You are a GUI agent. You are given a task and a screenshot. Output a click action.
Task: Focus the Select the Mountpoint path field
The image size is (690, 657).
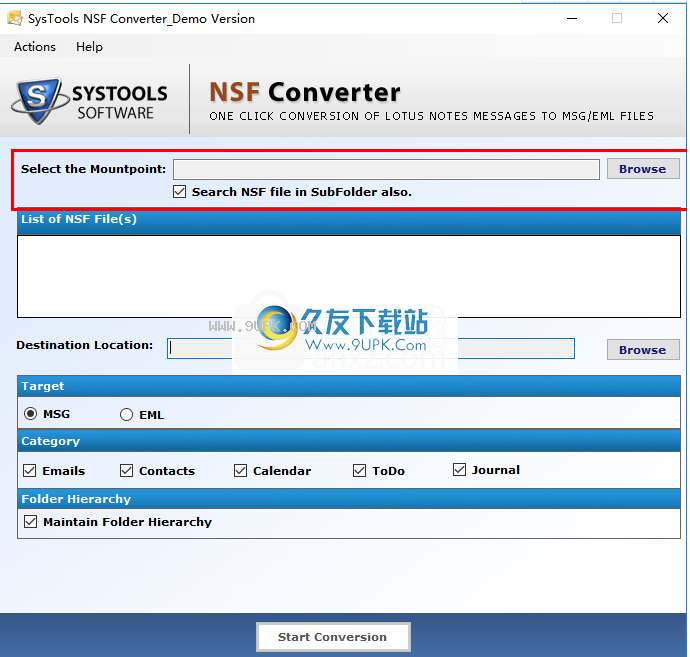(x=386, y=169)
